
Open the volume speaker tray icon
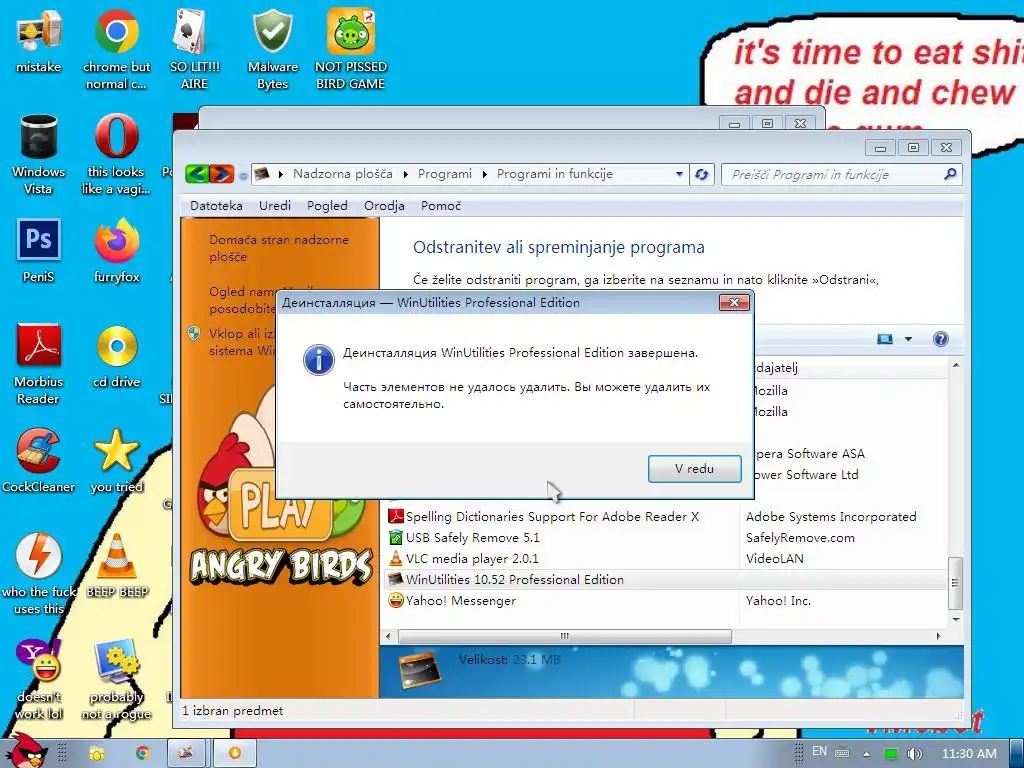914,754
